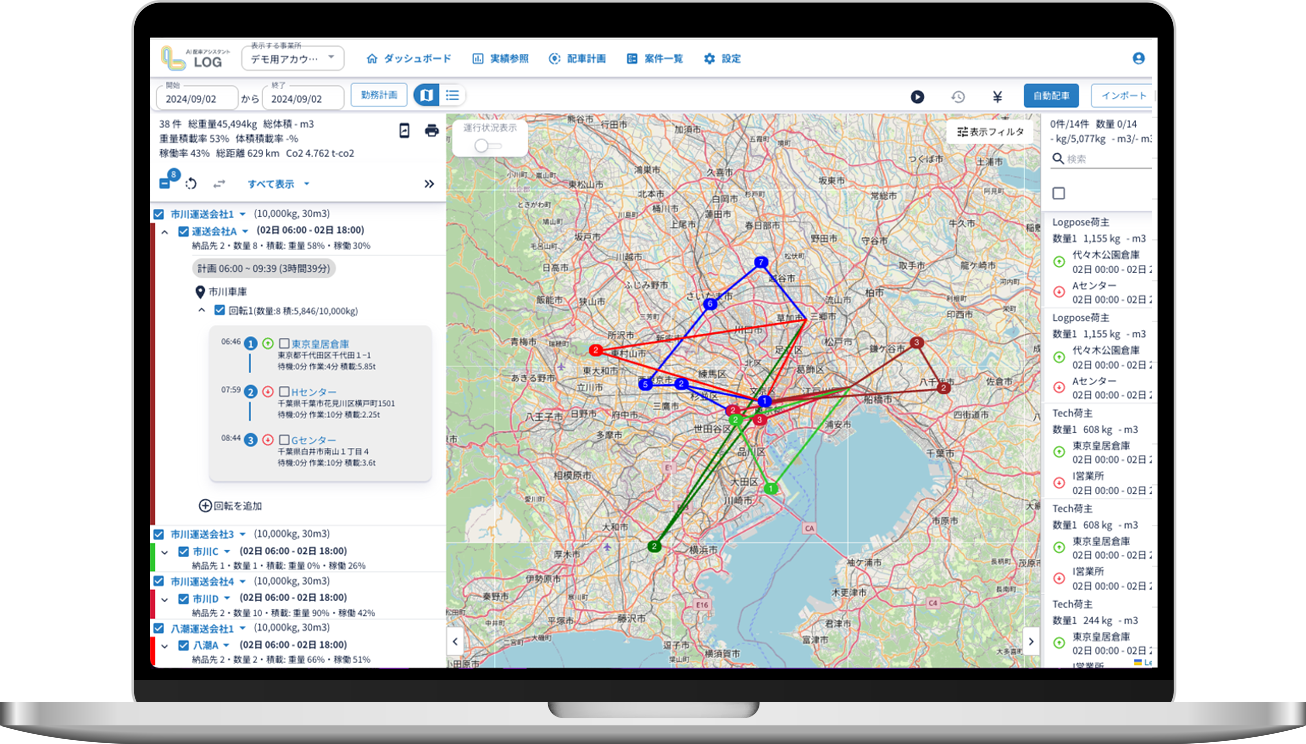Screen dimensions: 1306x744
Task: Open the 実績参照 menu
Action: pyautogui.click(x=500, y=59)
